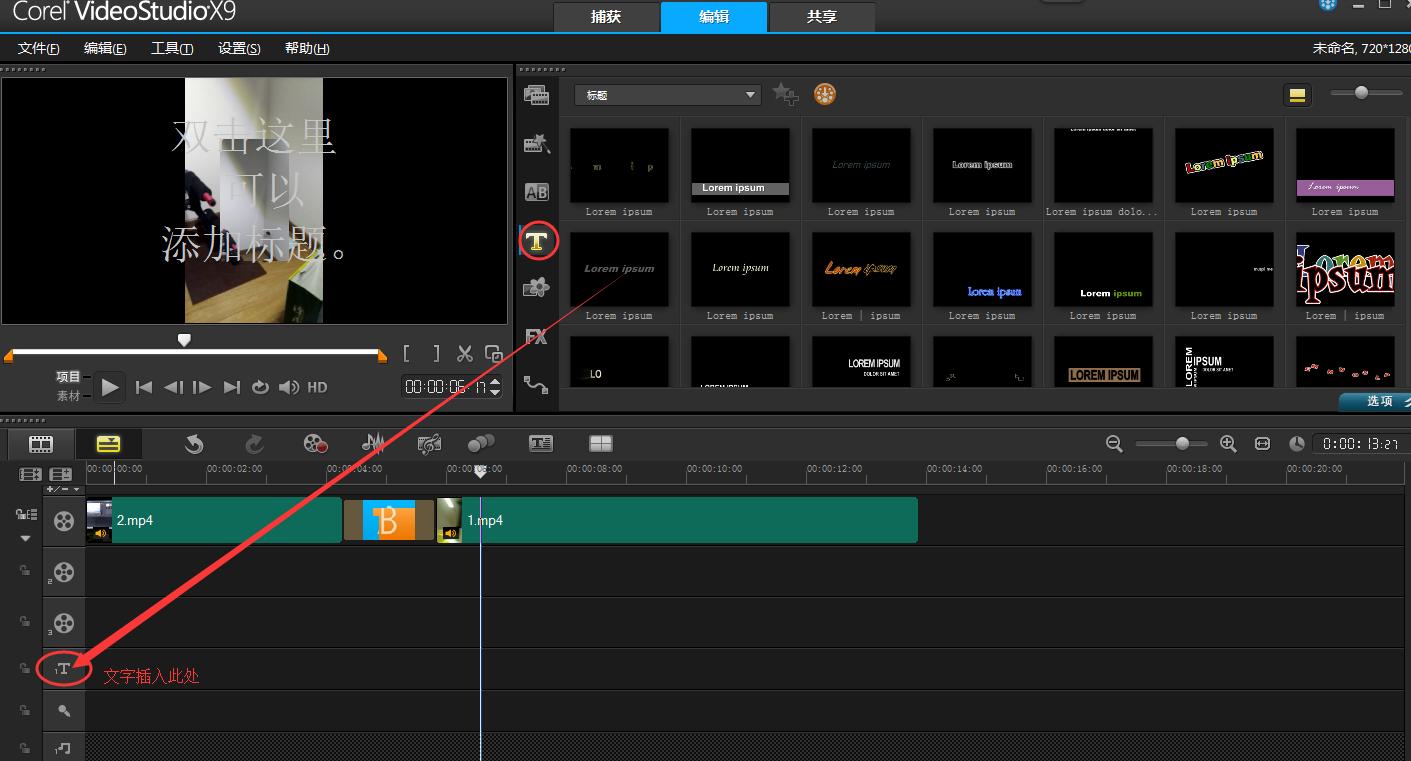Fit project in timeline window
The width and height of the screenshot is (1411, 761).
1263,443
